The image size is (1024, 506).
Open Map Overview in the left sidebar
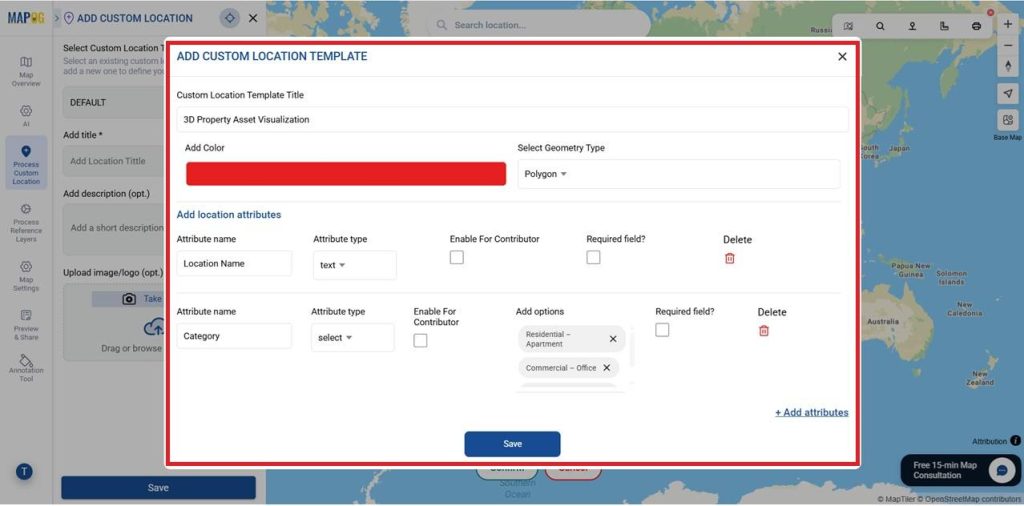(26, 71)
